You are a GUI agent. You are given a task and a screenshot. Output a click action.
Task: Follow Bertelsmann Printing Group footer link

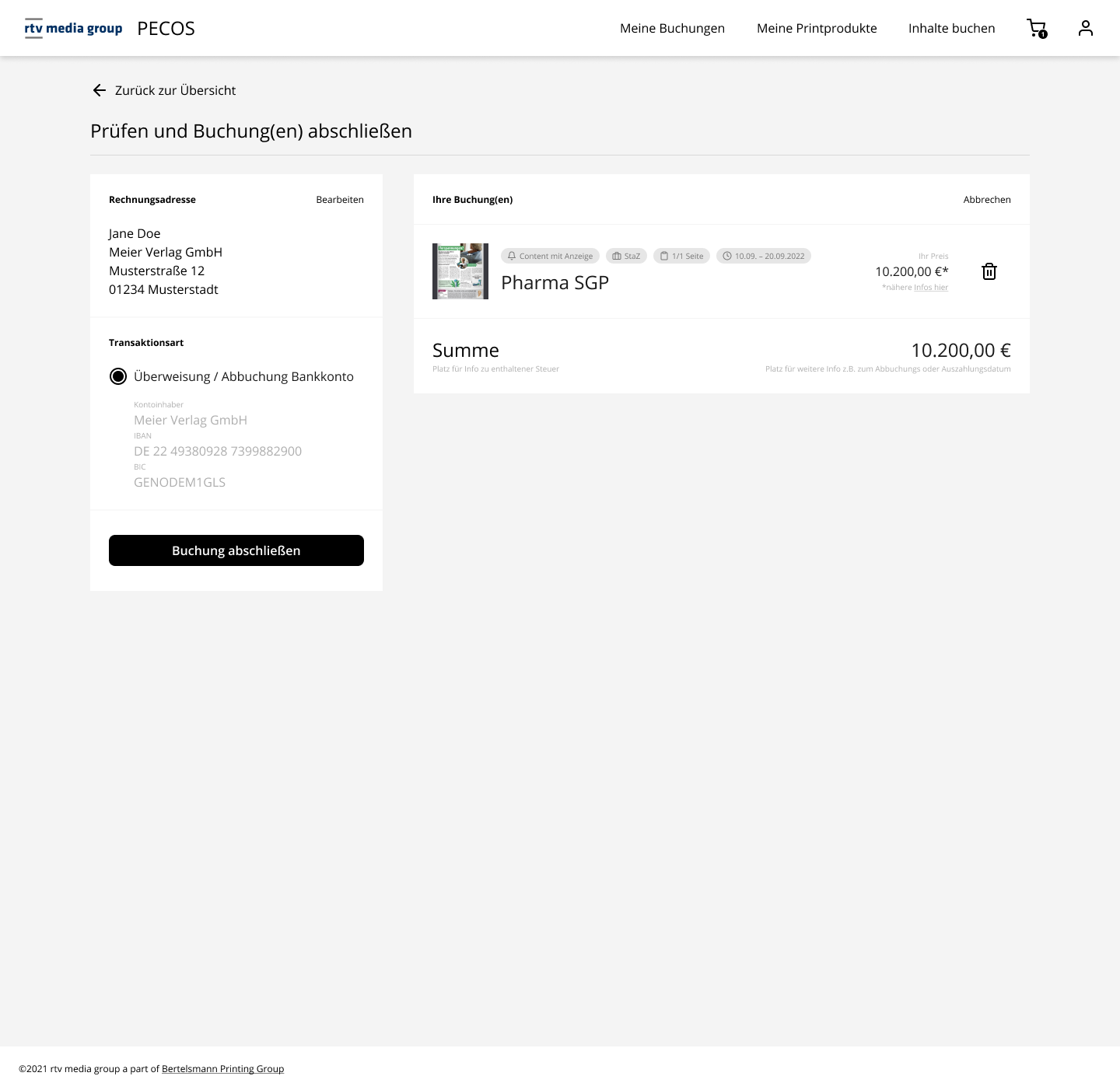pyautogui.click(x=222, y=1069)
